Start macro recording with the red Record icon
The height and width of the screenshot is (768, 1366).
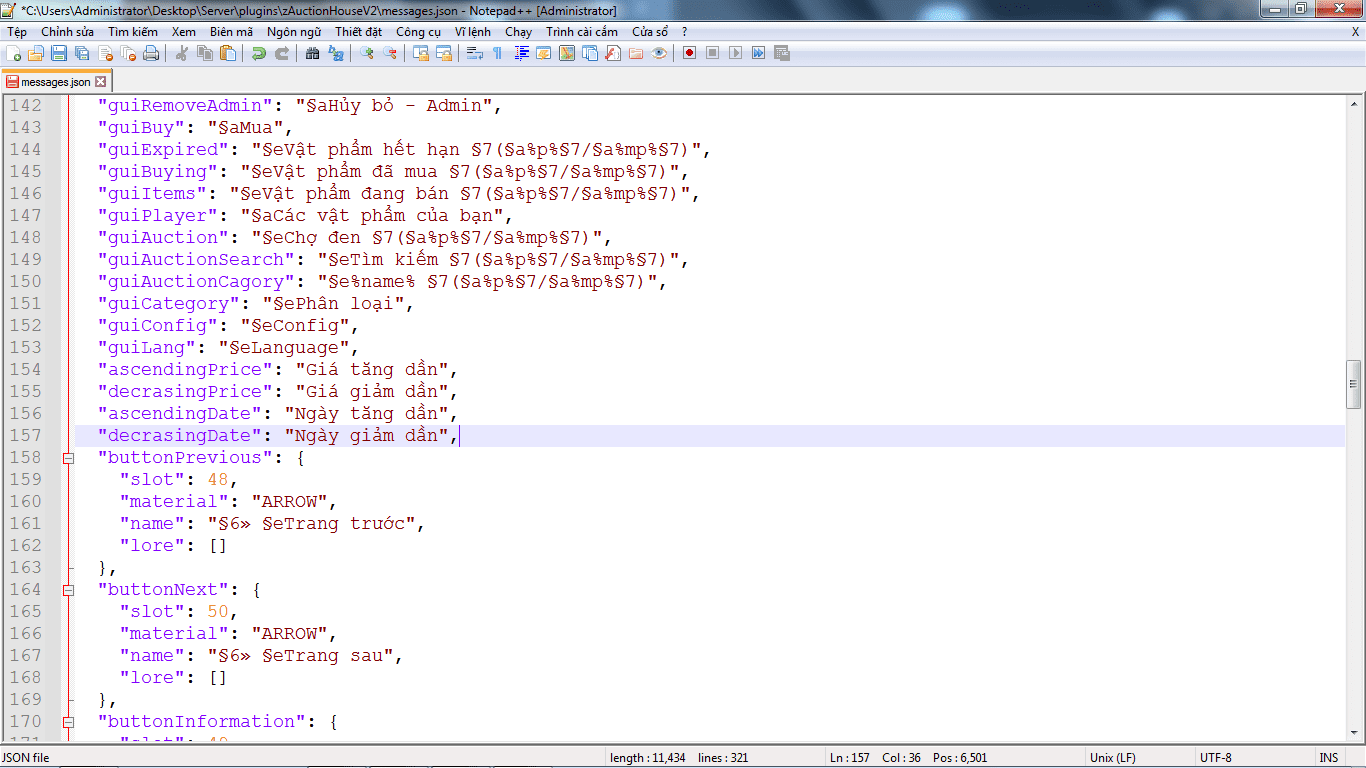[689, 53]
